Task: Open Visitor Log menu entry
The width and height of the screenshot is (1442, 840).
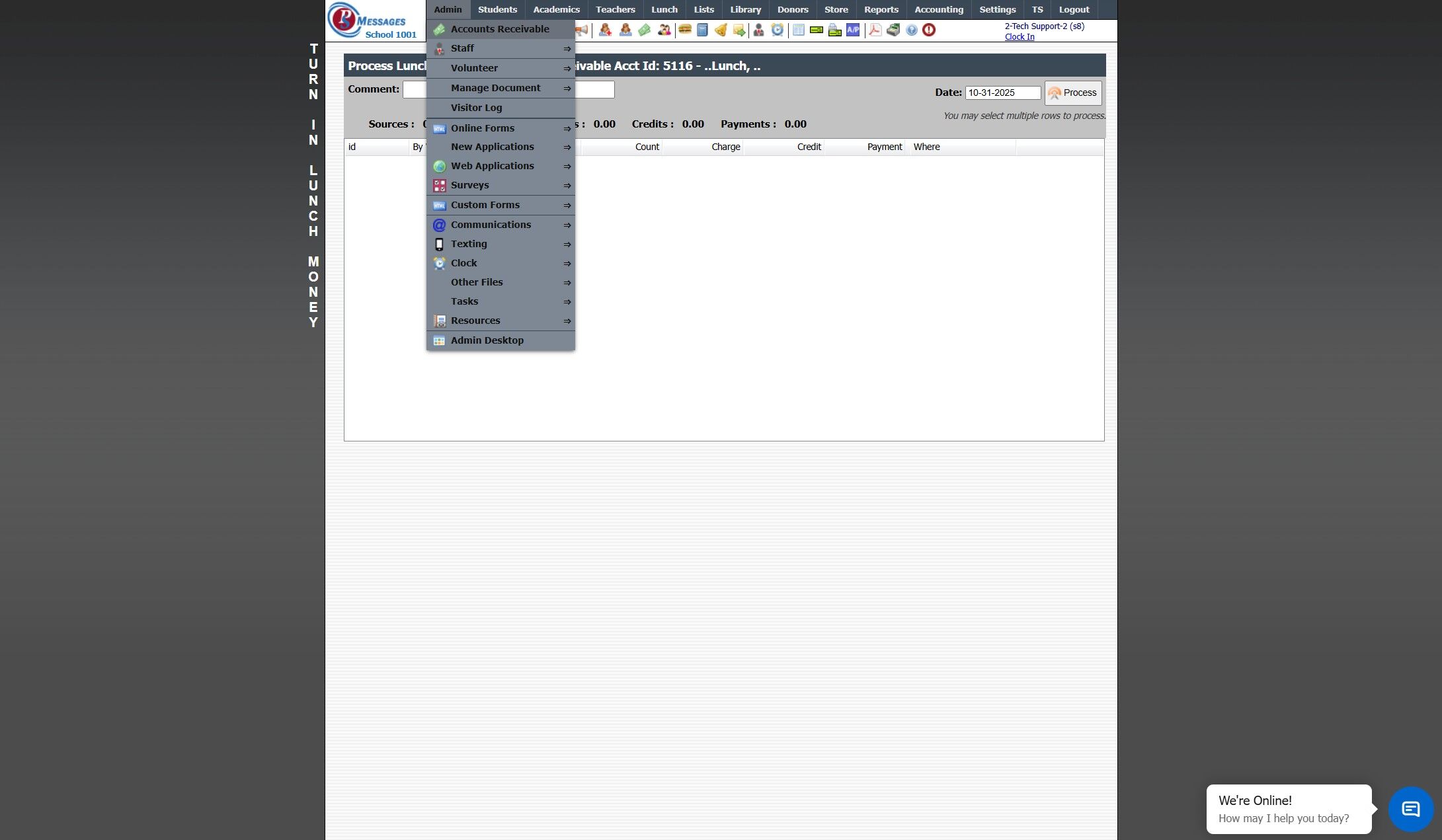Action: pos(476,108)
